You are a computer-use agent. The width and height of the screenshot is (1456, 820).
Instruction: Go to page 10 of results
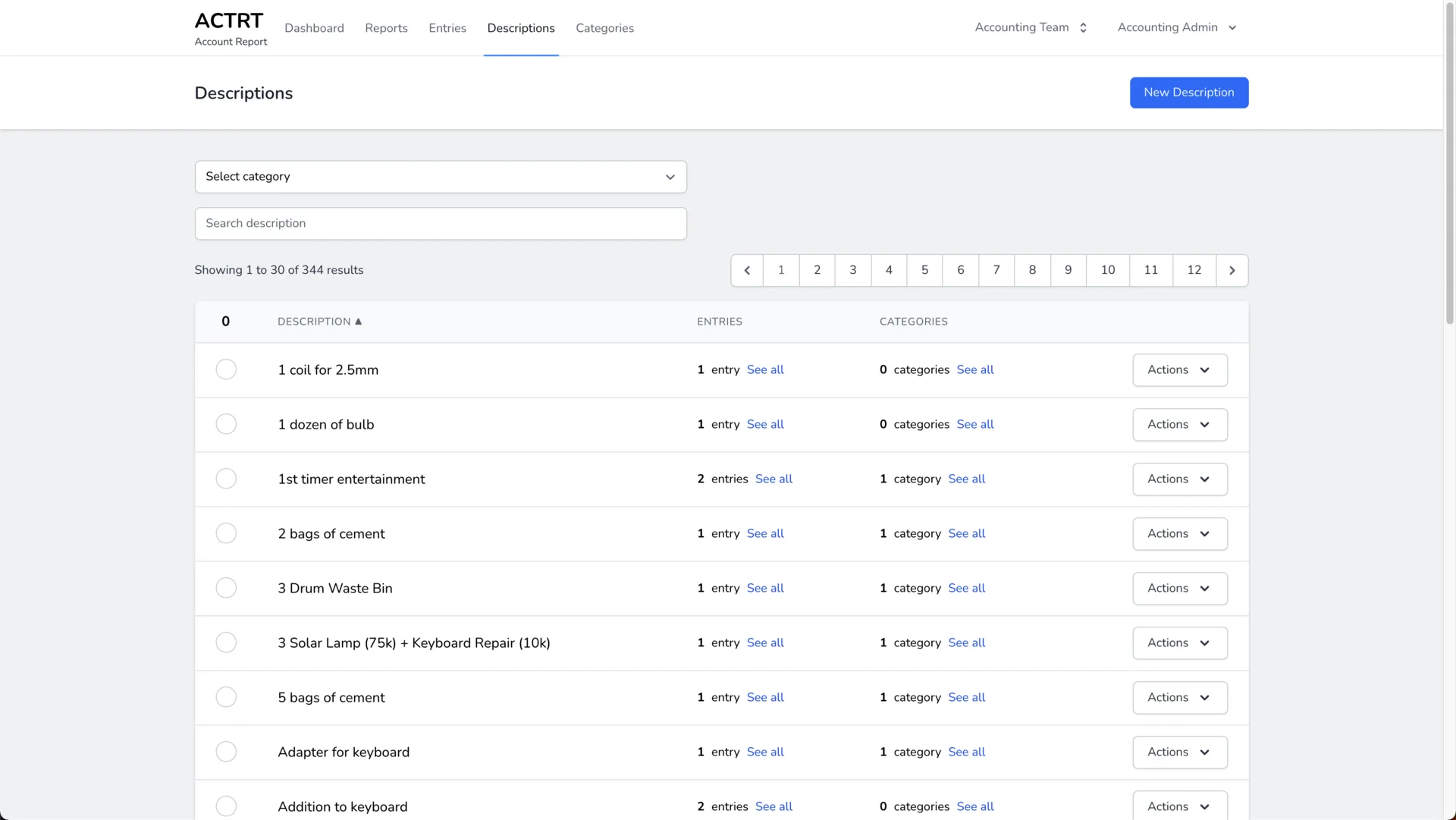tap(1108, 270)
